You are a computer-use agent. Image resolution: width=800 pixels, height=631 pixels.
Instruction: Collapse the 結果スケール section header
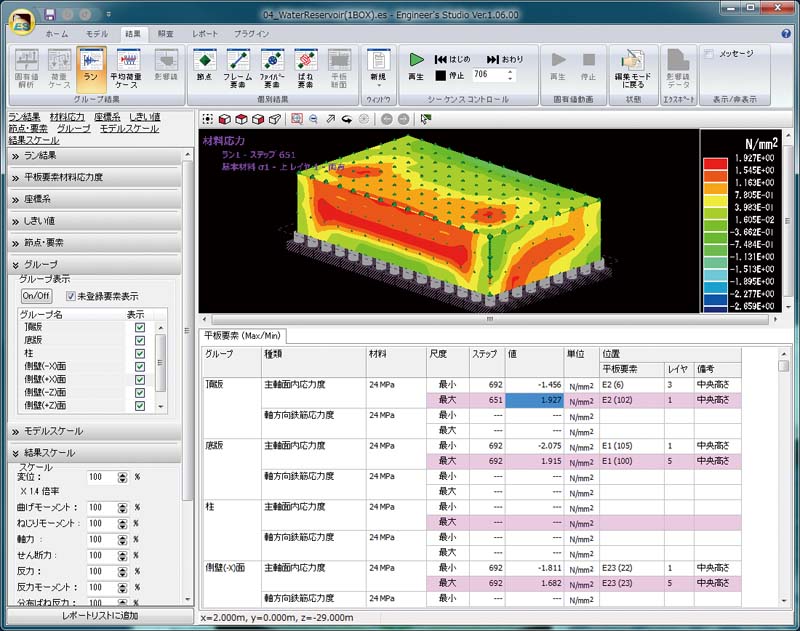[x=95, y=453]
